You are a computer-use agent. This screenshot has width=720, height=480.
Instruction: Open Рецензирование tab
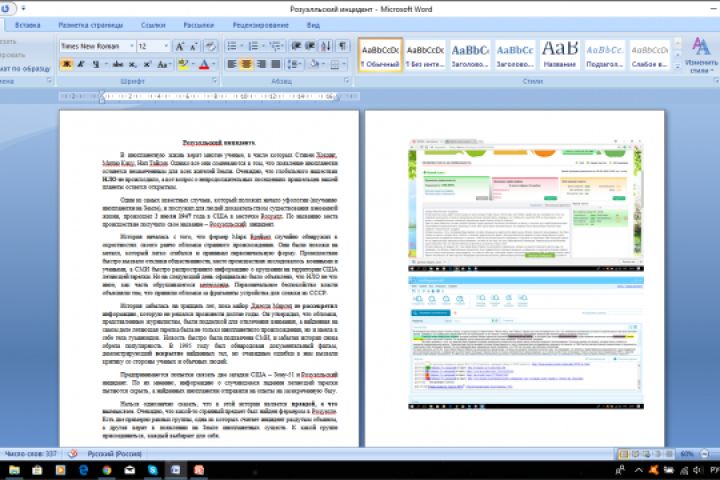[260, 25]
